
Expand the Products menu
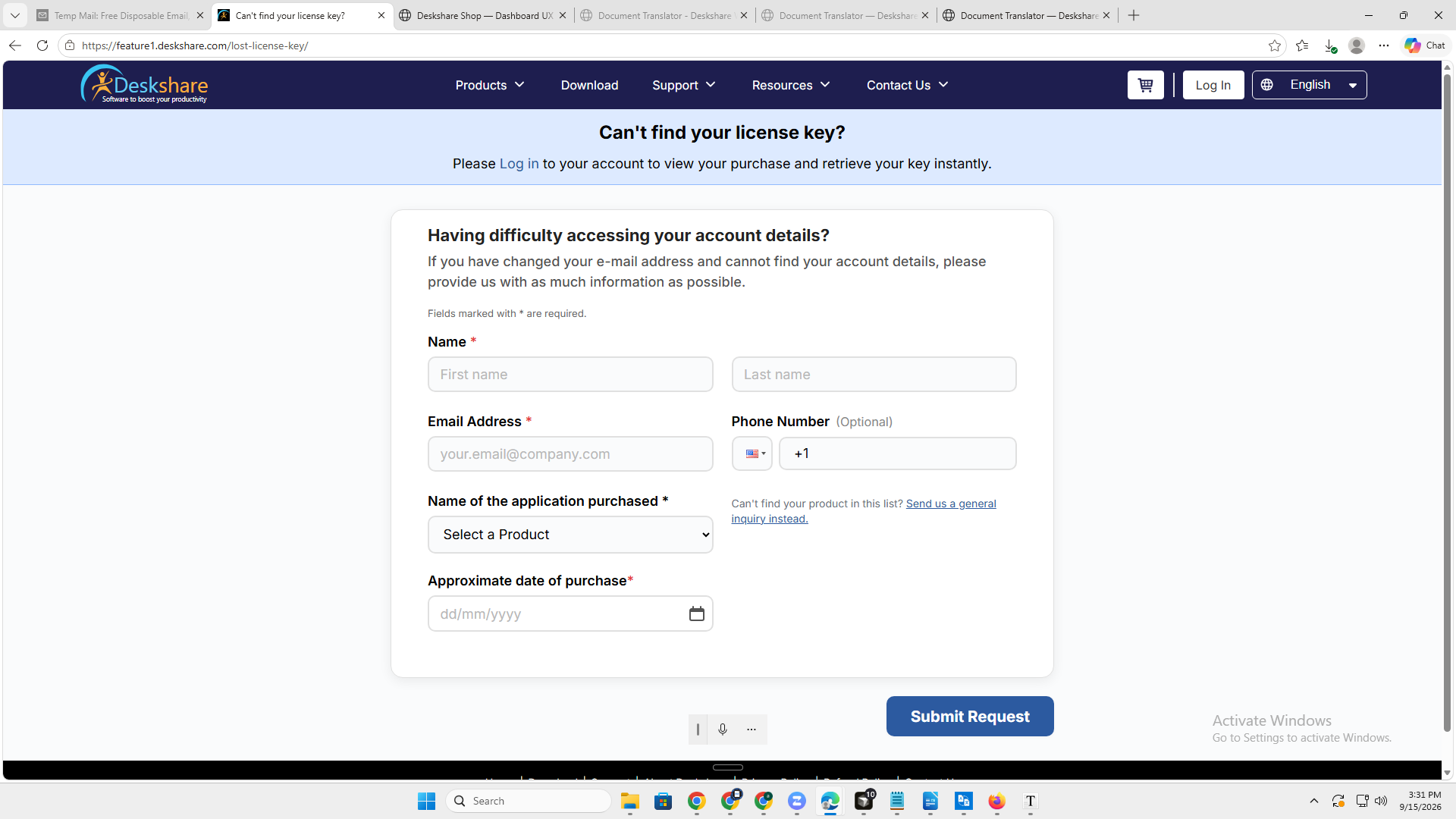coord(490,85)
